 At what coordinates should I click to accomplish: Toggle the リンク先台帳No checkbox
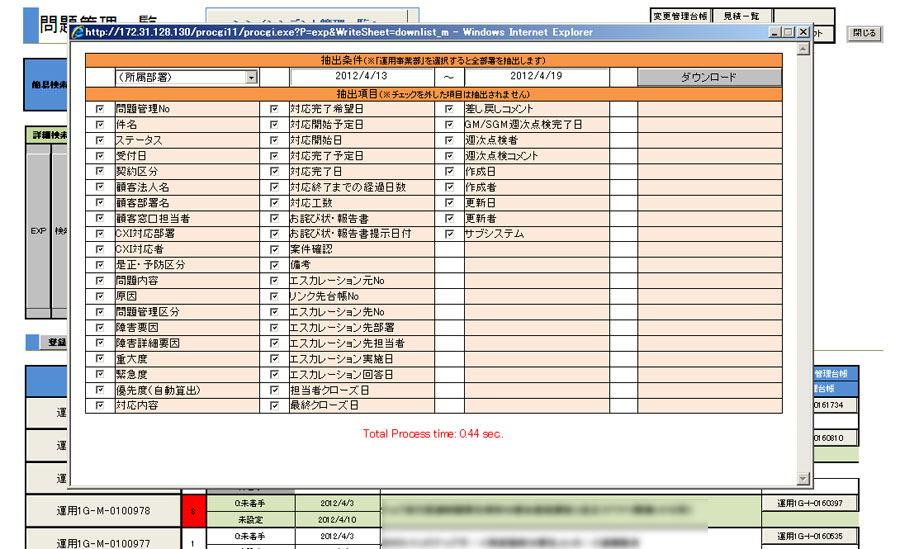point(274,296)
